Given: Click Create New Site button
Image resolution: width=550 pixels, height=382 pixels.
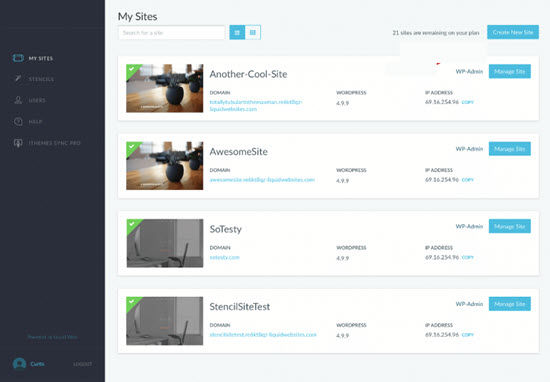Looking at the screenshot, I should [513, 32].
